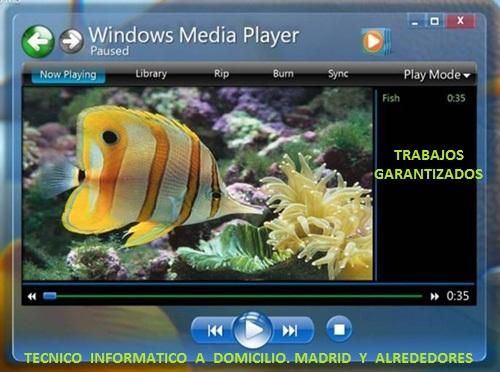
Task: Stop playback with the Stop button
Action: 339,329
